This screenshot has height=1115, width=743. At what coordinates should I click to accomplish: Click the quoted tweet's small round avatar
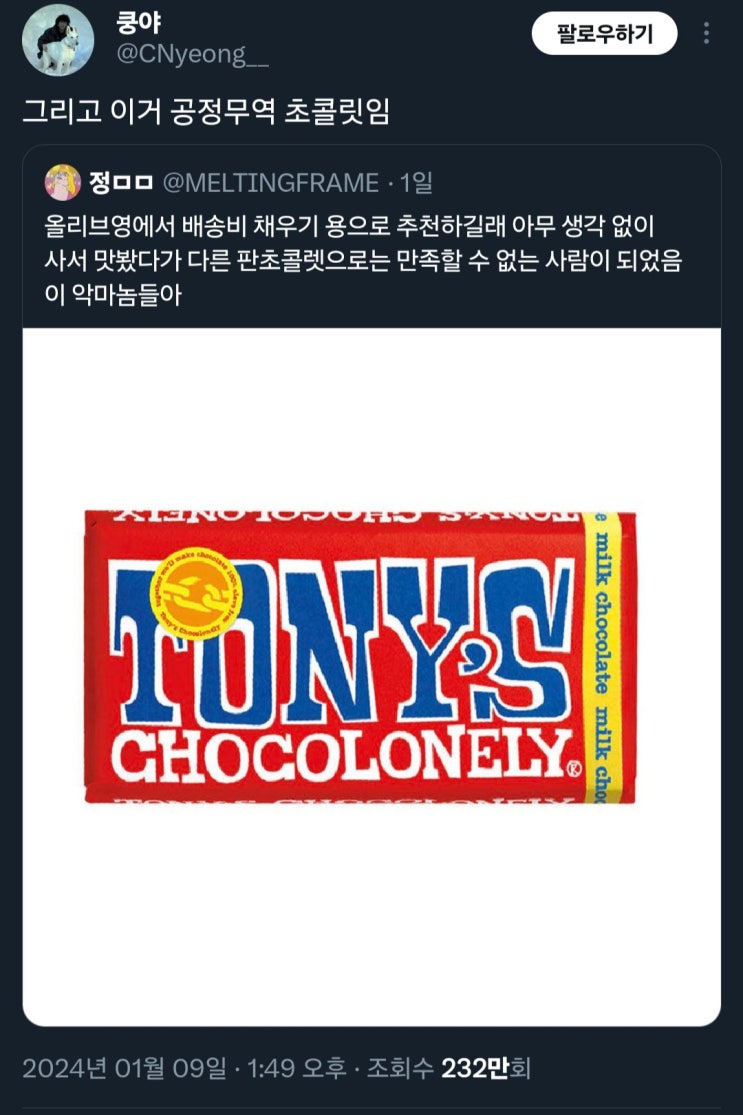(x=63, y=183)
